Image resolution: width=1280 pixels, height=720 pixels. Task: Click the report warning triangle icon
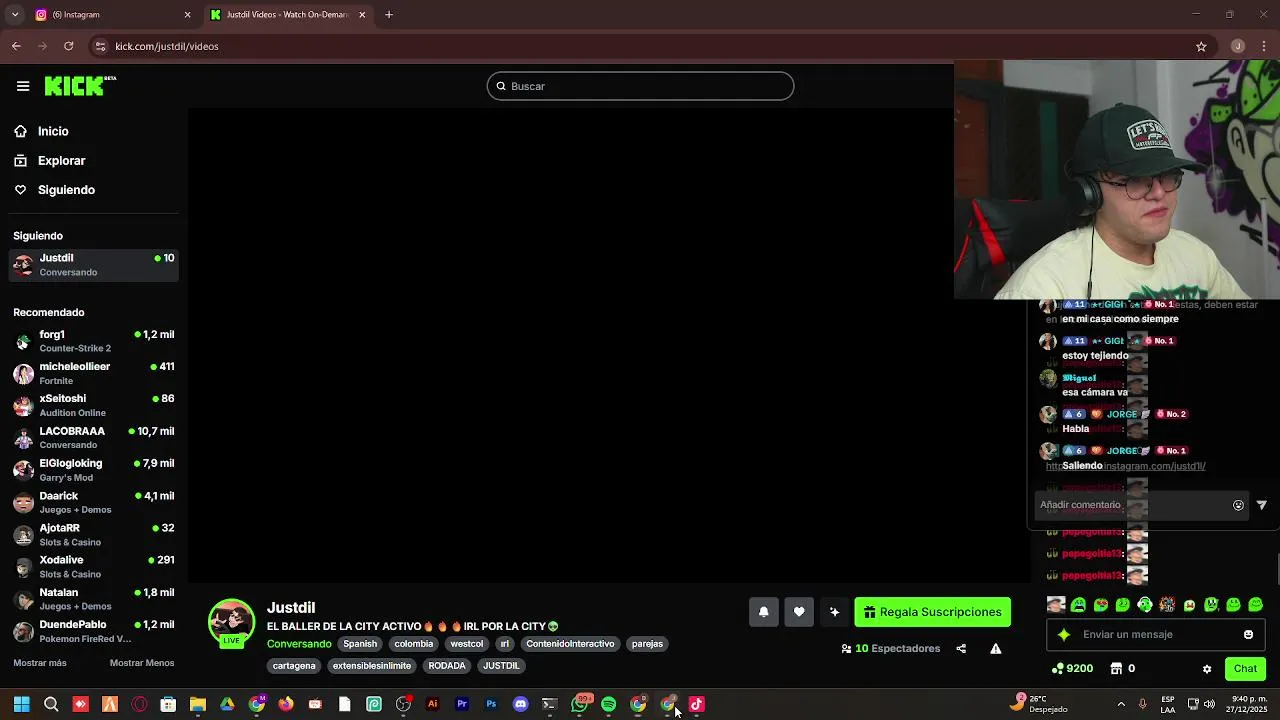pos(996,649)
